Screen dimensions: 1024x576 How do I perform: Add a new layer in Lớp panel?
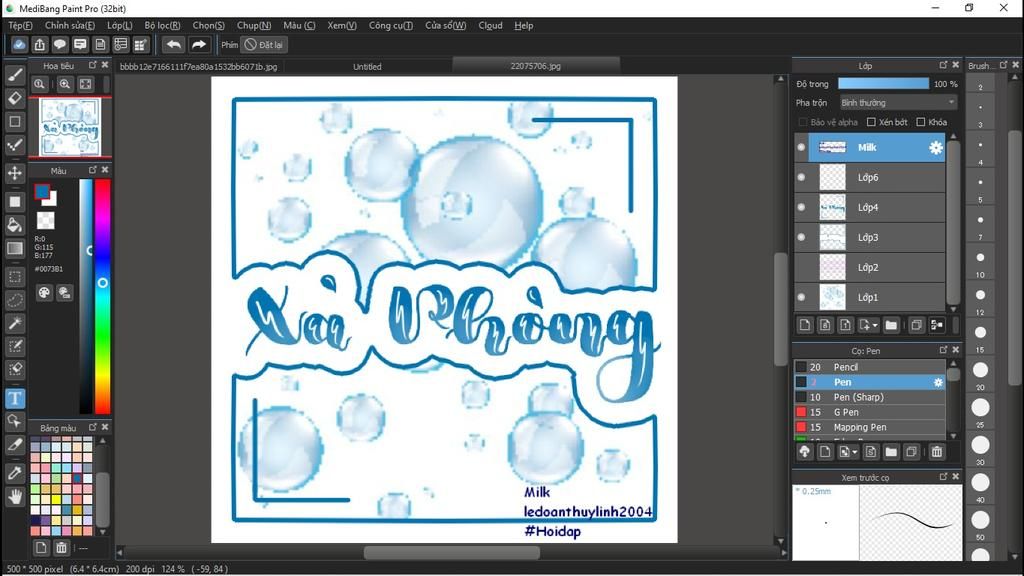(805, 325)
